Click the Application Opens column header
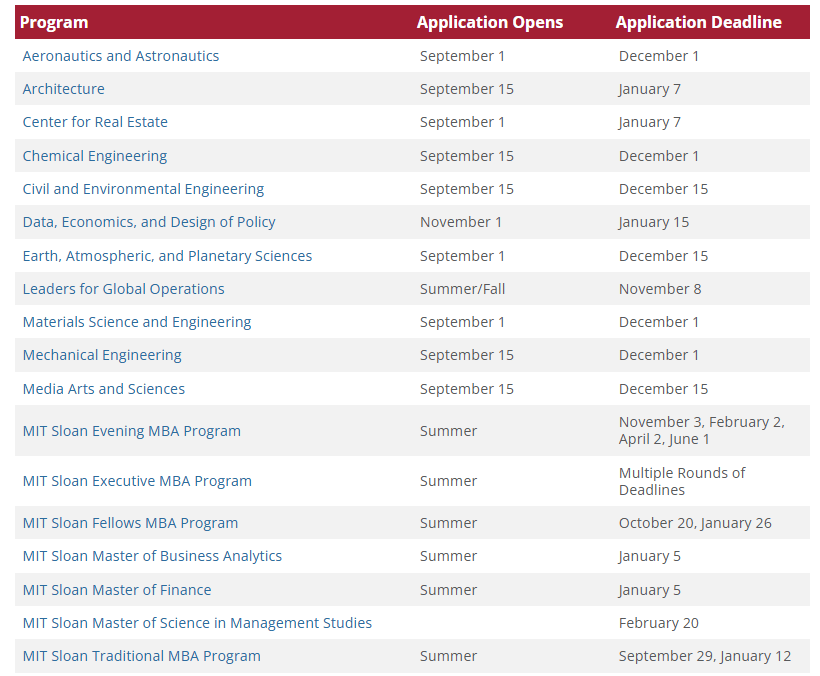This screenshot has height=676, width=820. point(490,22)
